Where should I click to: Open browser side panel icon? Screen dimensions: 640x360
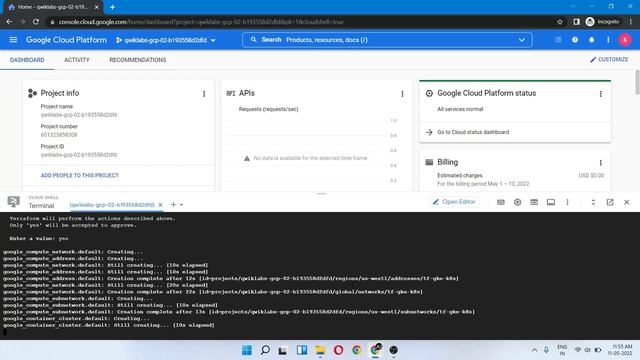(576, 22)
